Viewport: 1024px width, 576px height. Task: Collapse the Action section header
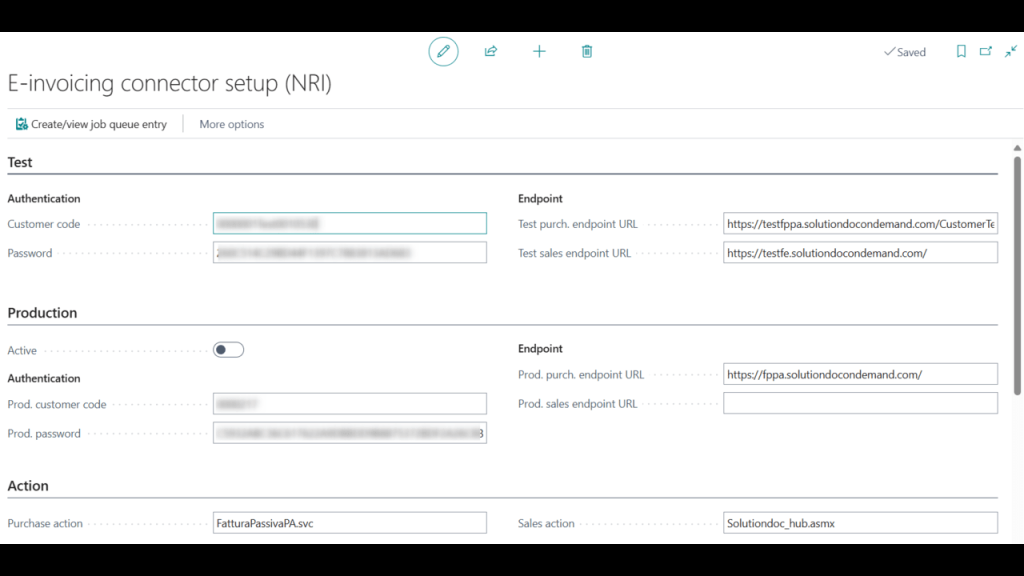click(x=28, y=486)
